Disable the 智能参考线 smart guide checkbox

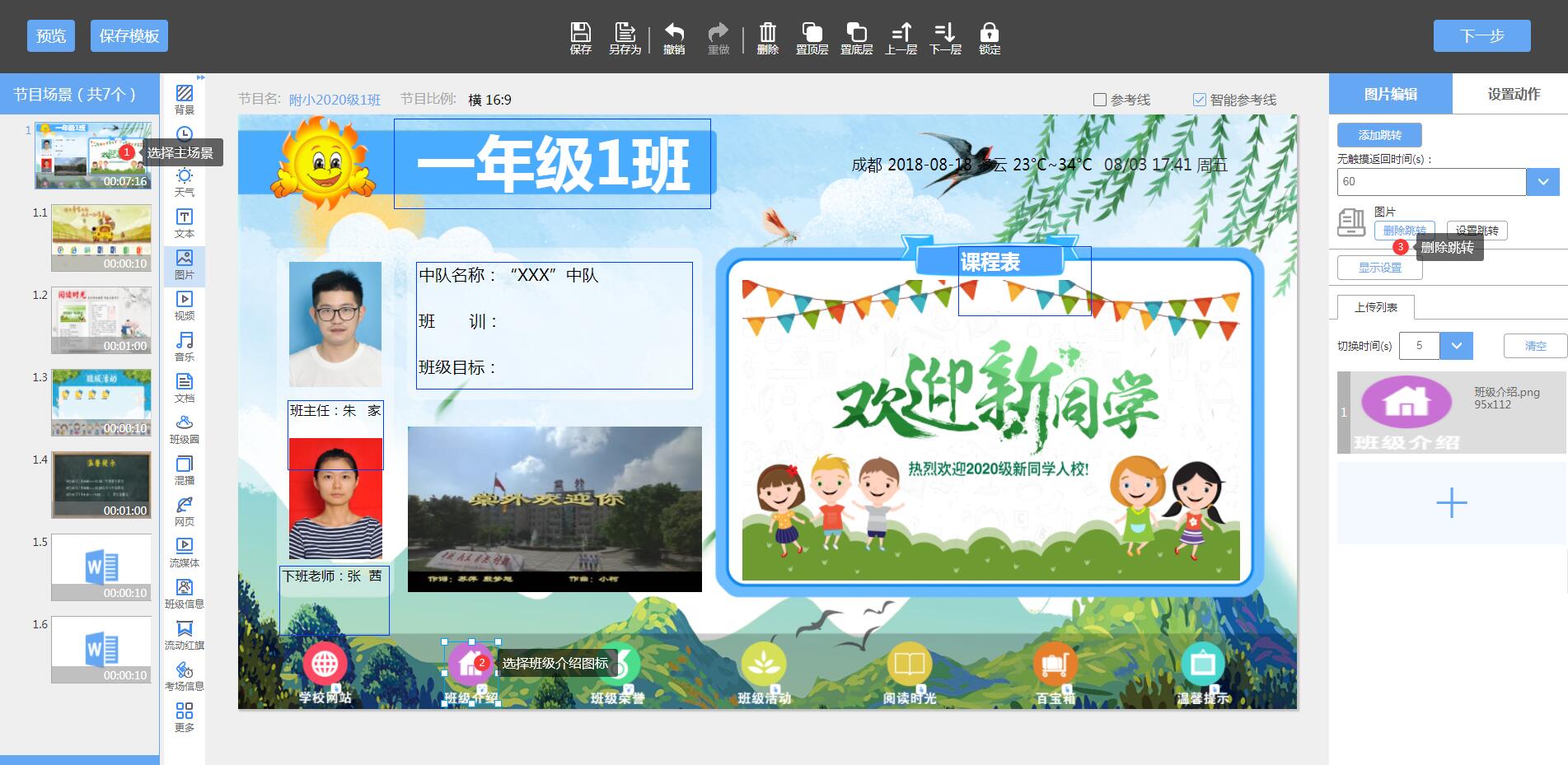coord(1200,100)
